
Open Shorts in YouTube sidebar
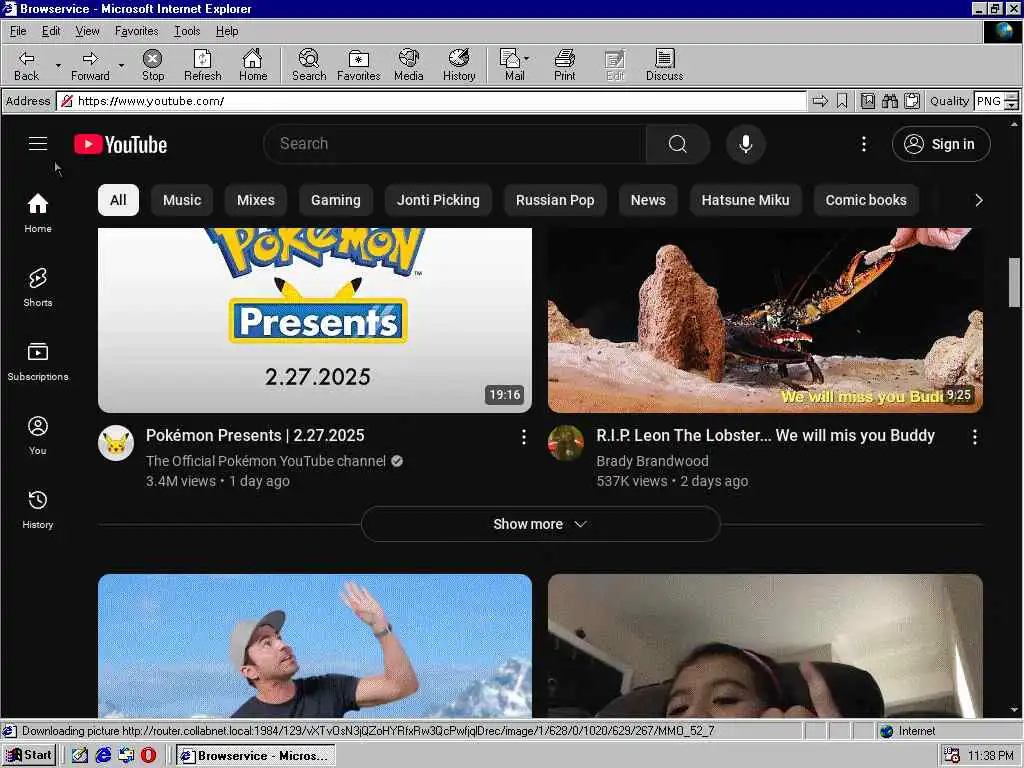(38, 287)
